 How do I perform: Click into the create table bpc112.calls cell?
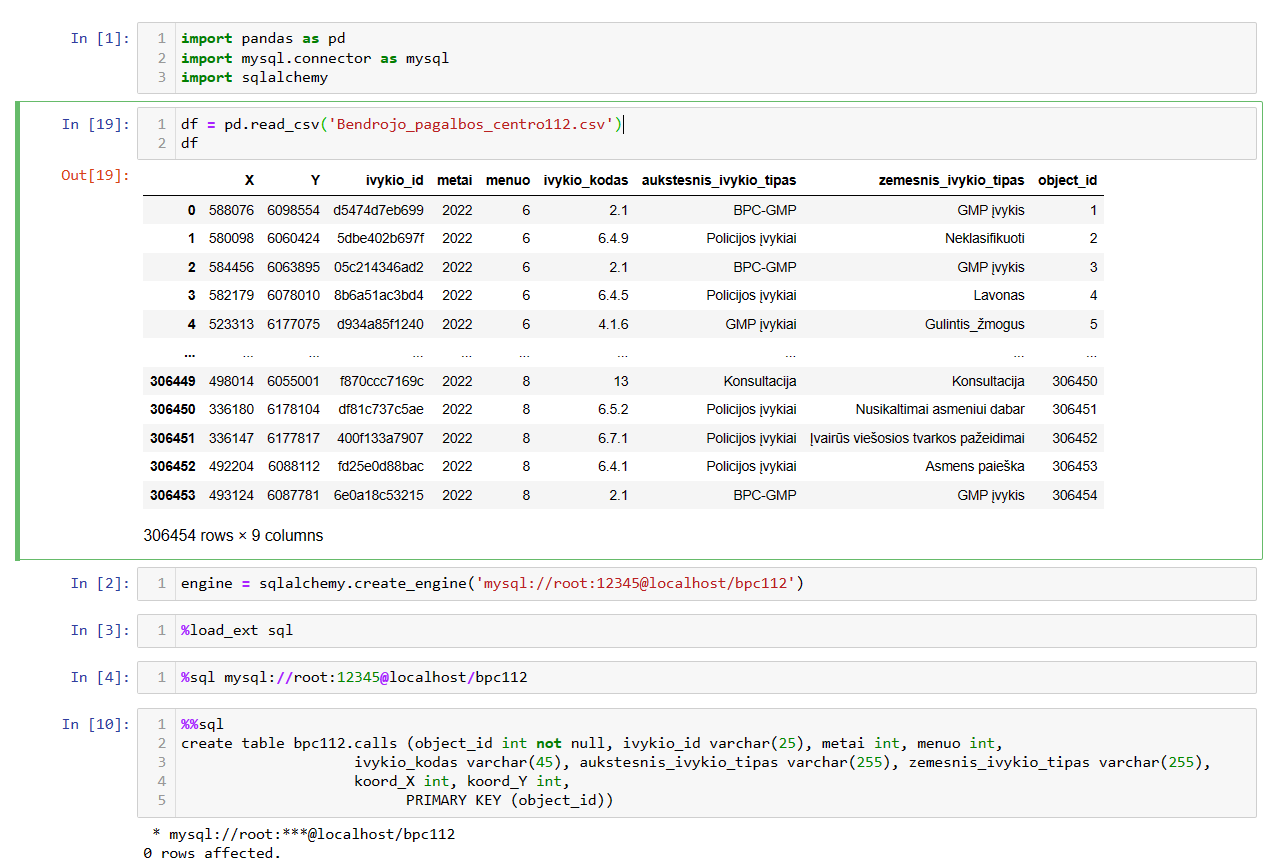[x=696, y=762]
